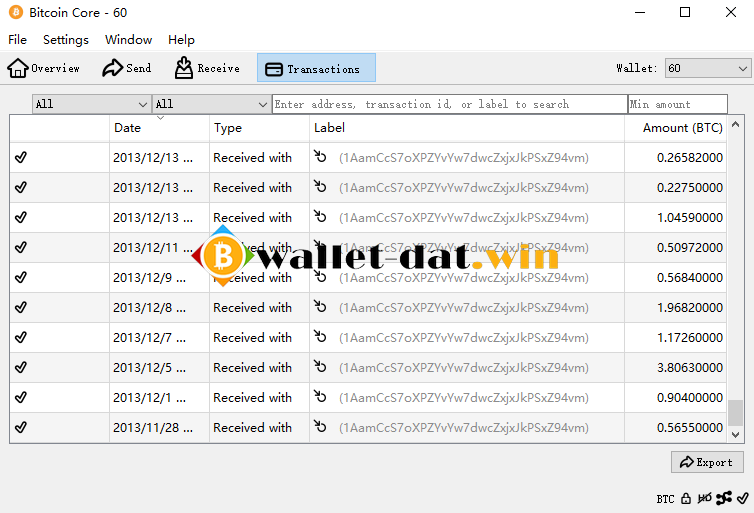The image size is (754, 513).
Task: Click confirmed checkmark for 0.50972000 transaction
Action: (21, 247)
